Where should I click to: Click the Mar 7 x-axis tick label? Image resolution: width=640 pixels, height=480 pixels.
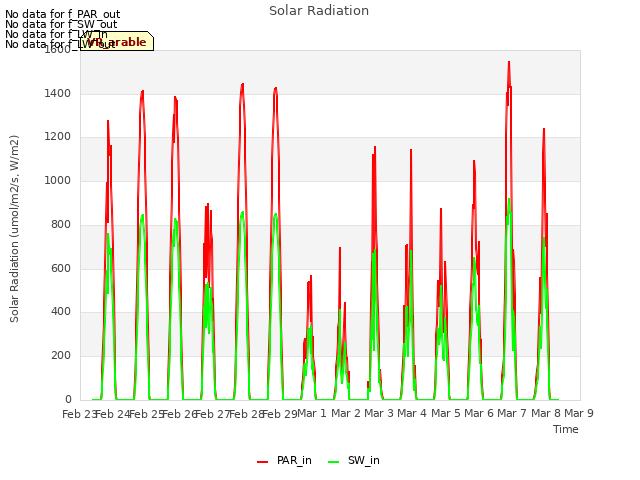pyautogui.click(x=512, y=413)
